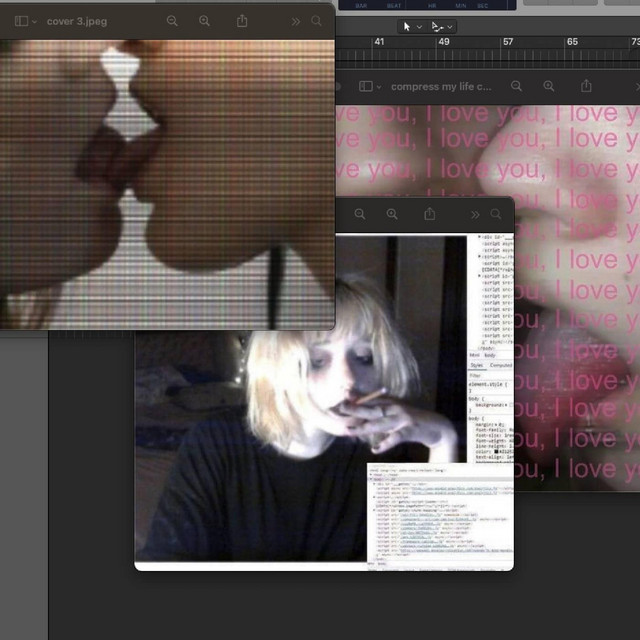The height and width of the screenshot is (640, 640).
Task: Share the cover 3.jpeg image
Action: tap(242, 20)
